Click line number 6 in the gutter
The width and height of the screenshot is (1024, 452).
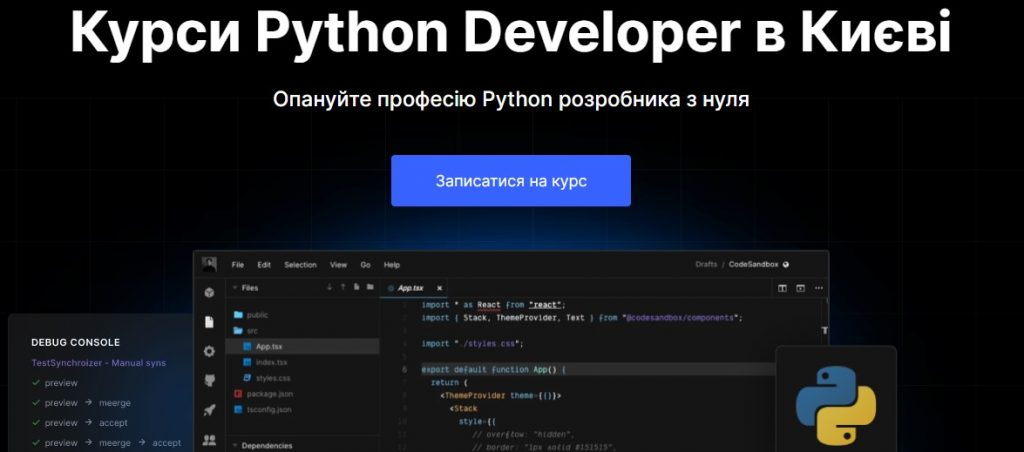[405, 370]
